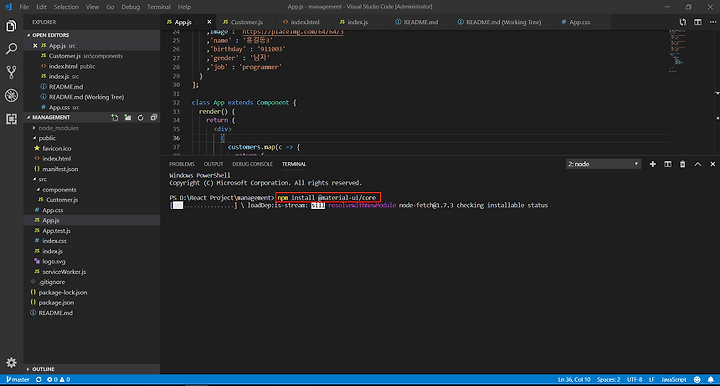Screen dimensions: 720x386
Task: Split the terminal panel
Action: 668,164
